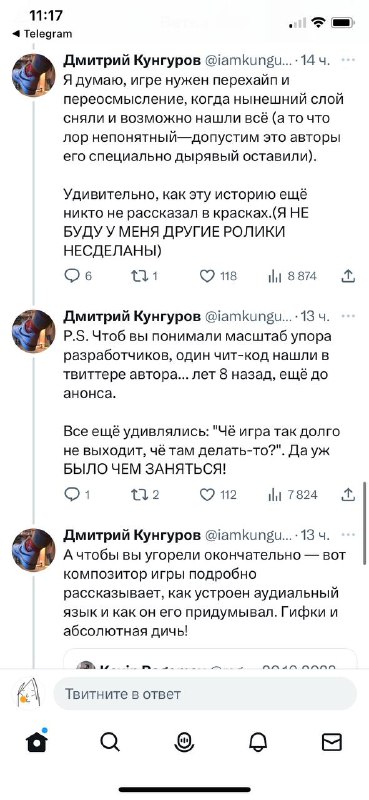Image resolution: width=369 pixels, height=800 pixels.
Task: Open more options on third tweet
Action: tap(348, 535)
